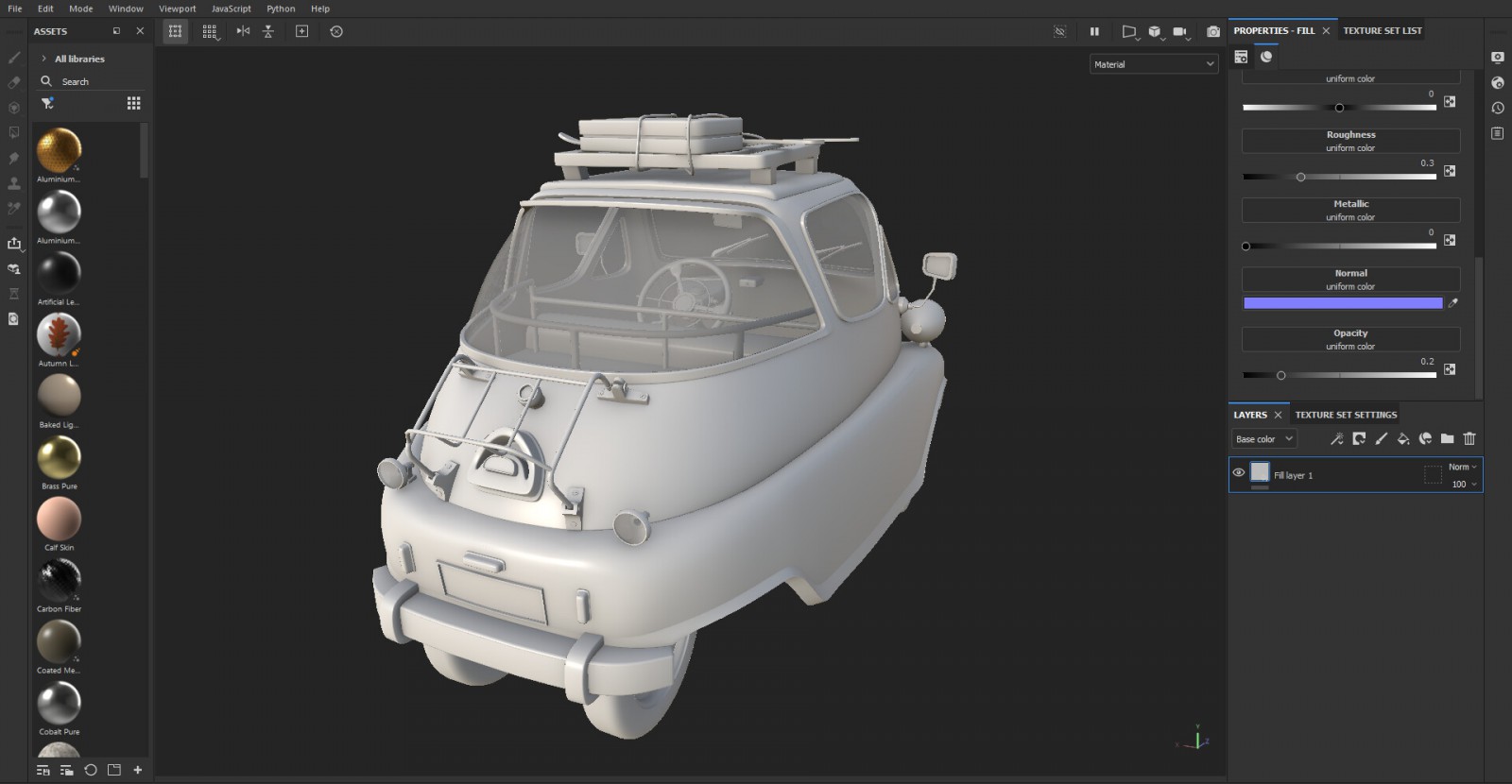Delete layer using the trash icon

pyautogui.click(x=1469, y=438)
